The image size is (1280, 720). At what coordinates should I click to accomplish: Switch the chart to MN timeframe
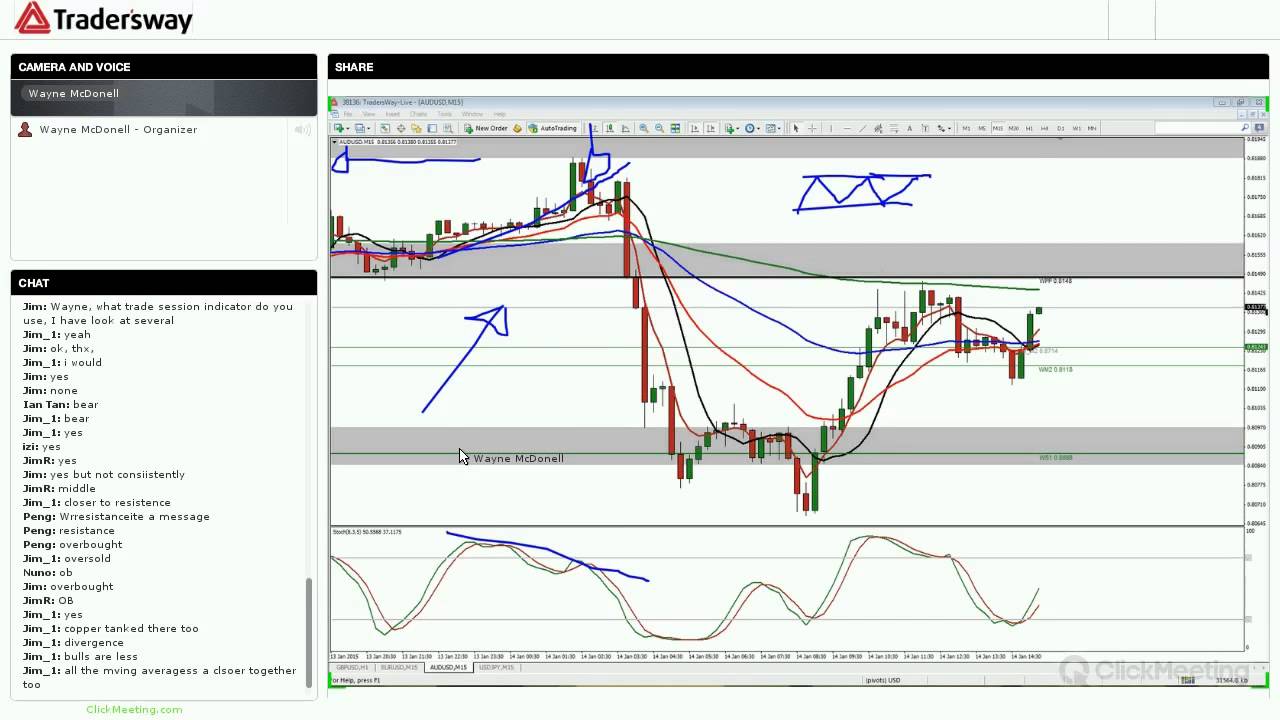tap(1092, 128)
